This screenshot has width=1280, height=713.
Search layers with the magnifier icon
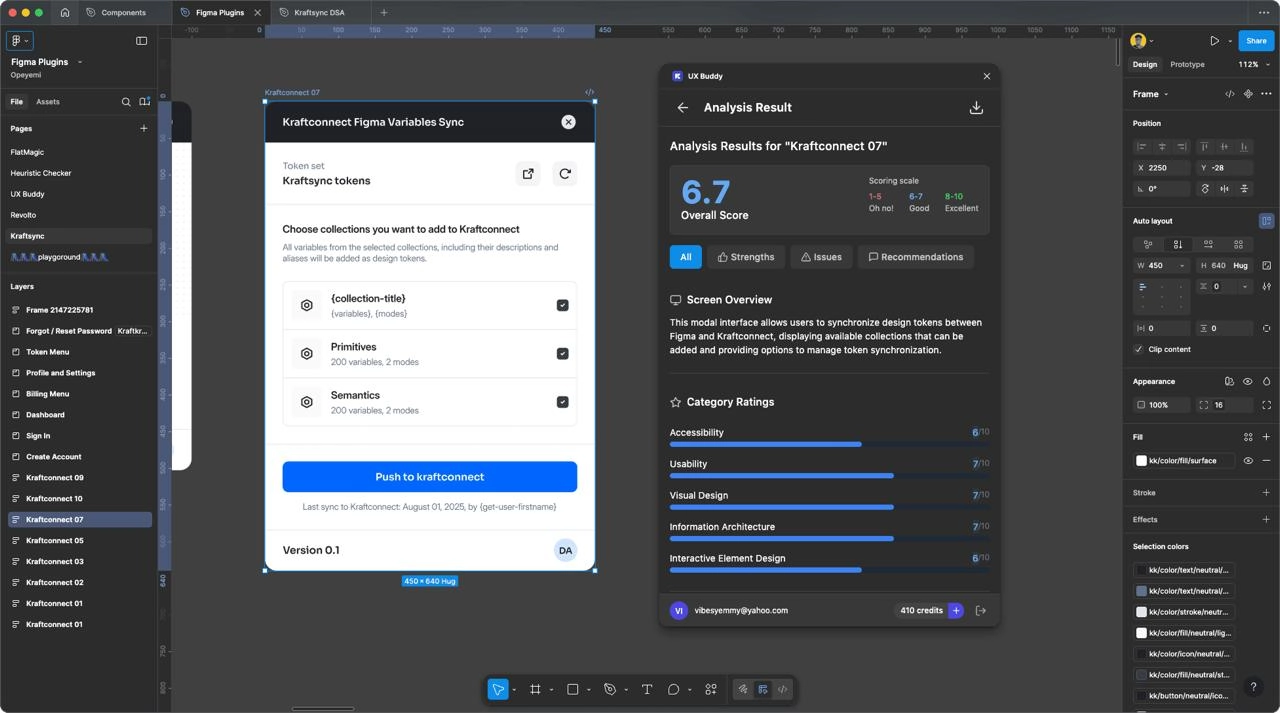point(126,102)
